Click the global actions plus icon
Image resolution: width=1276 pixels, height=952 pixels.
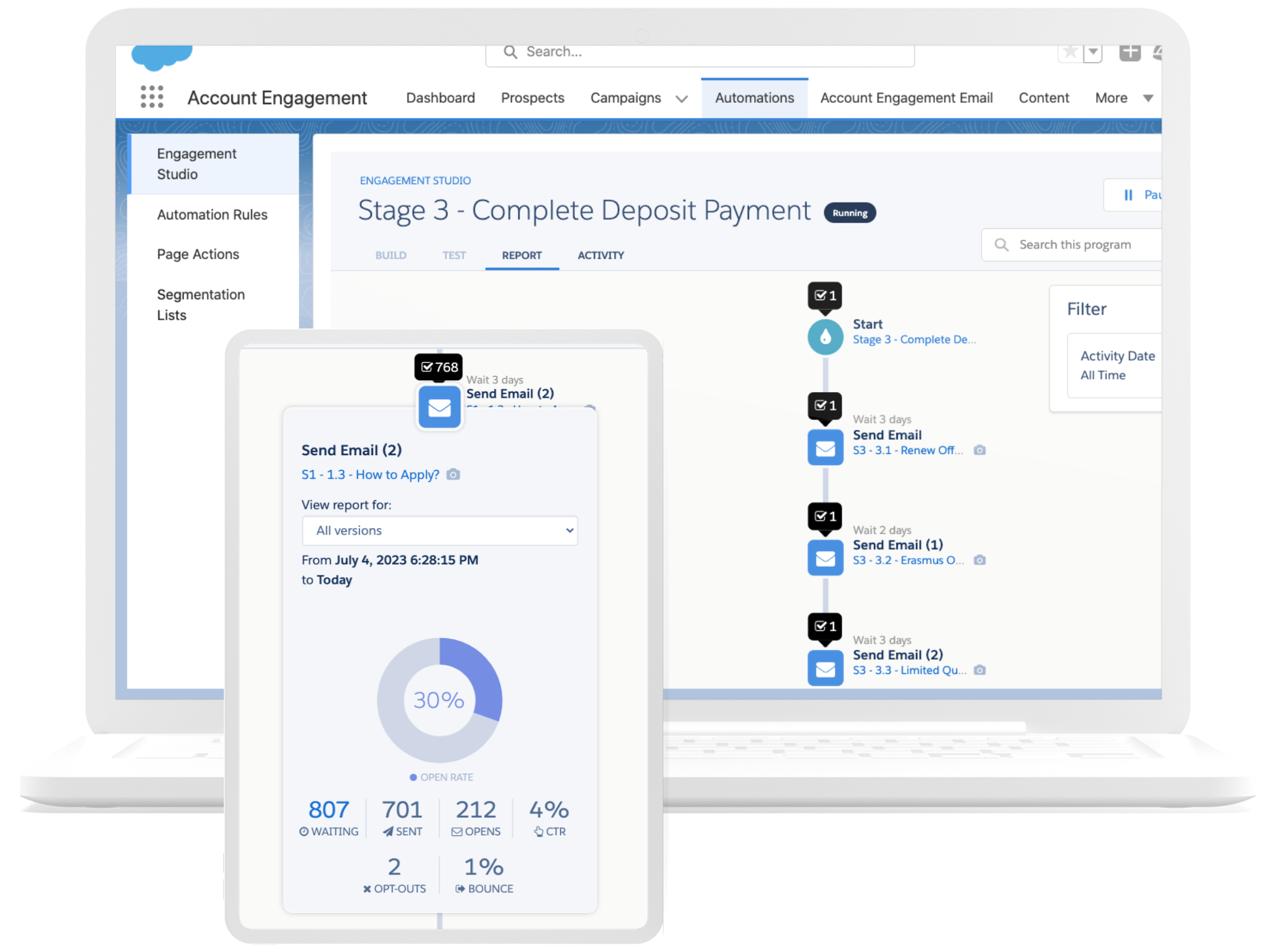point(1130,52)
